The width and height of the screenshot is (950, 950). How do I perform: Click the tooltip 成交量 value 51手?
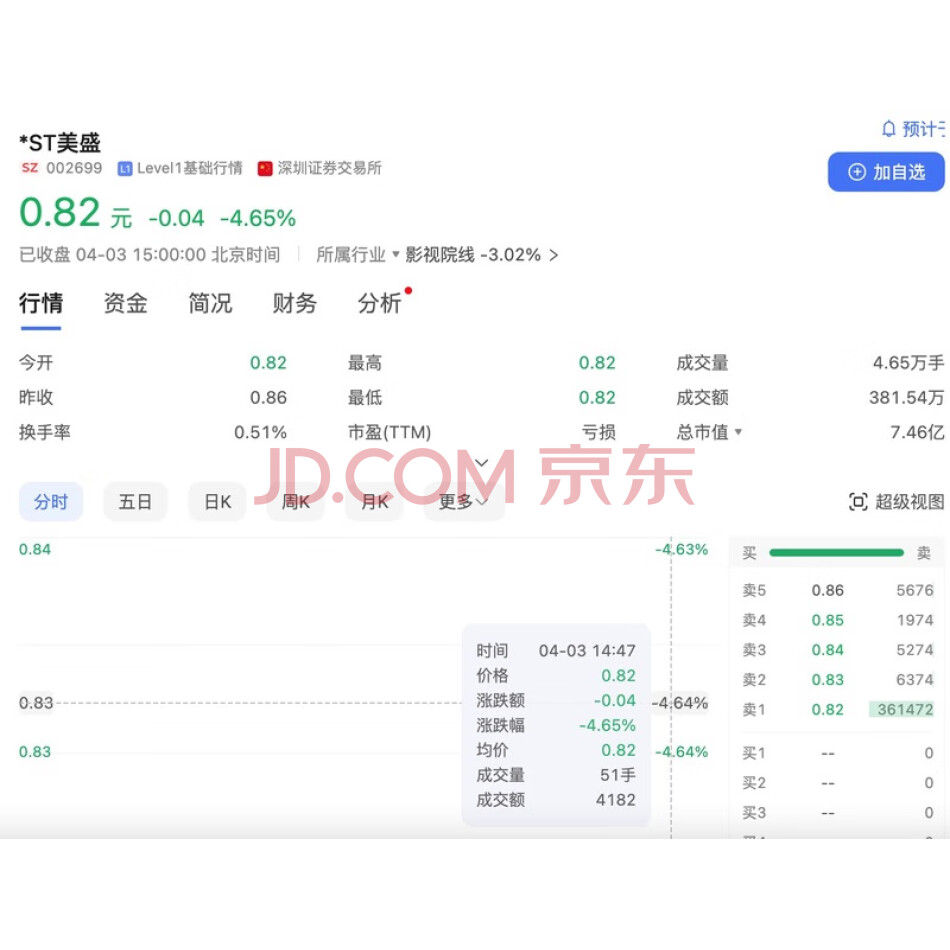tap(618, 775)
